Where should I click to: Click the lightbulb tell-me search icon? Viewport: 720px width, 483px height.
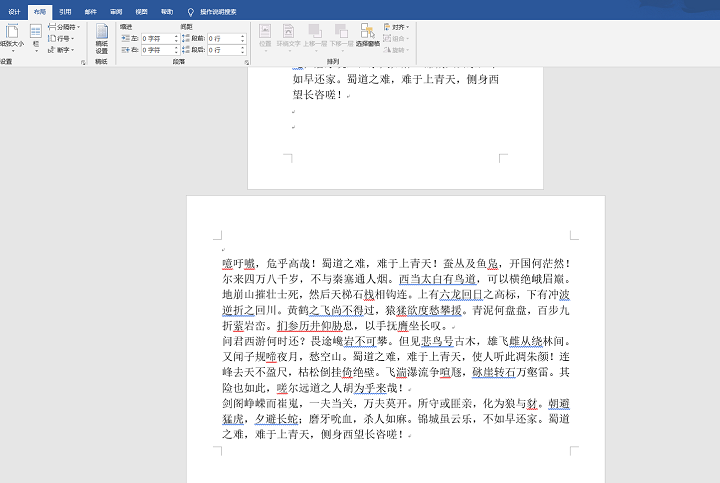[191, 12]
